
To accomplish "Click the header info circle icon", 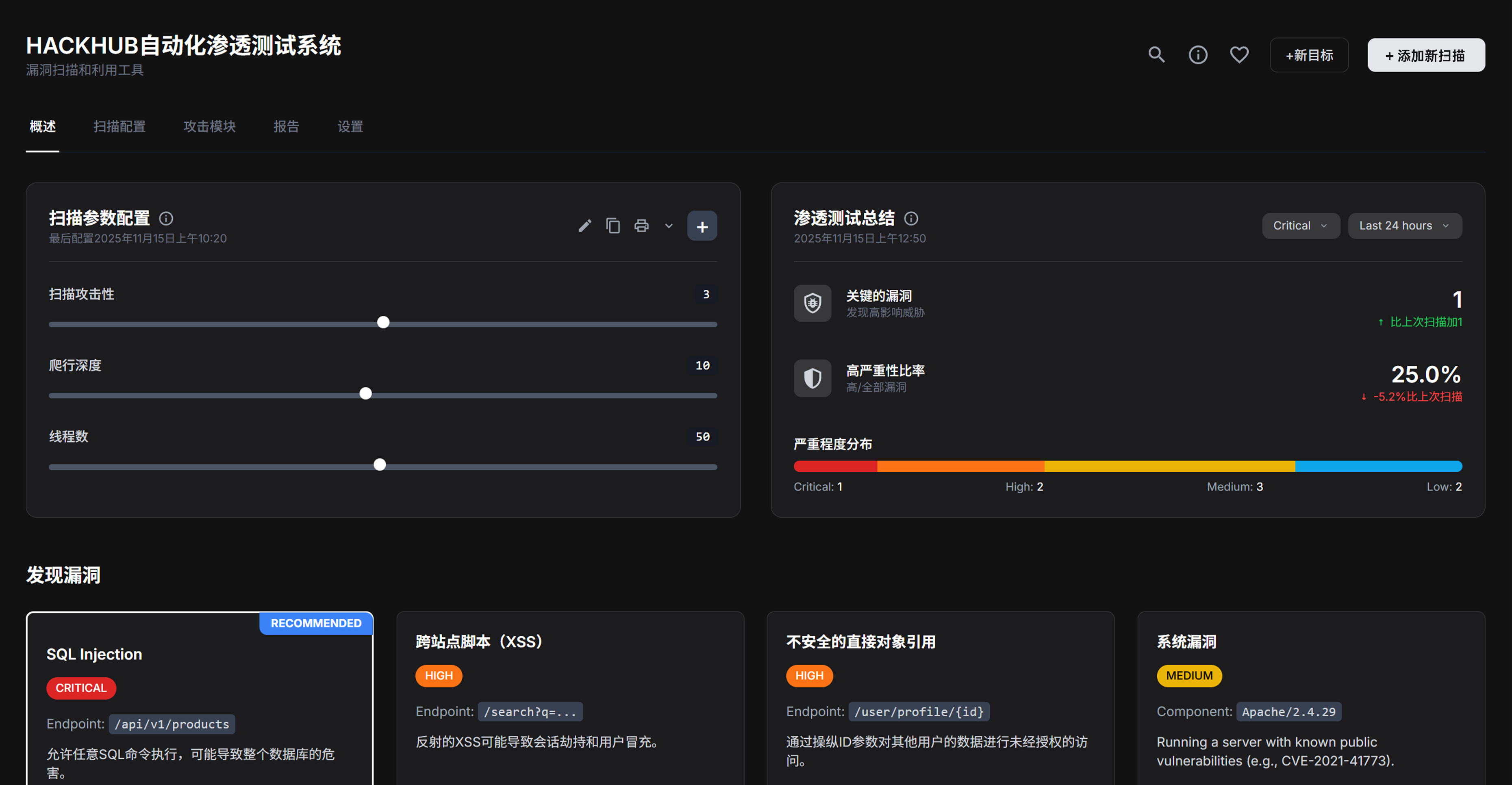I will coord(1197,54).
